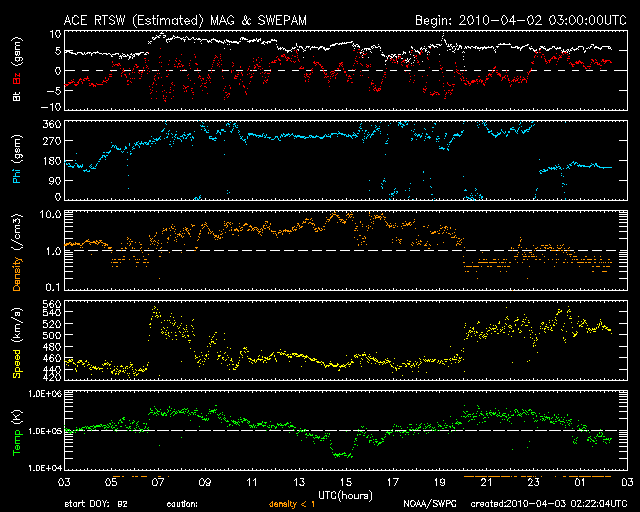
Task: Click the 'ACE RTSW (Estimated) MAG & SWEPAM' title
Action: [x=185, y=20]
